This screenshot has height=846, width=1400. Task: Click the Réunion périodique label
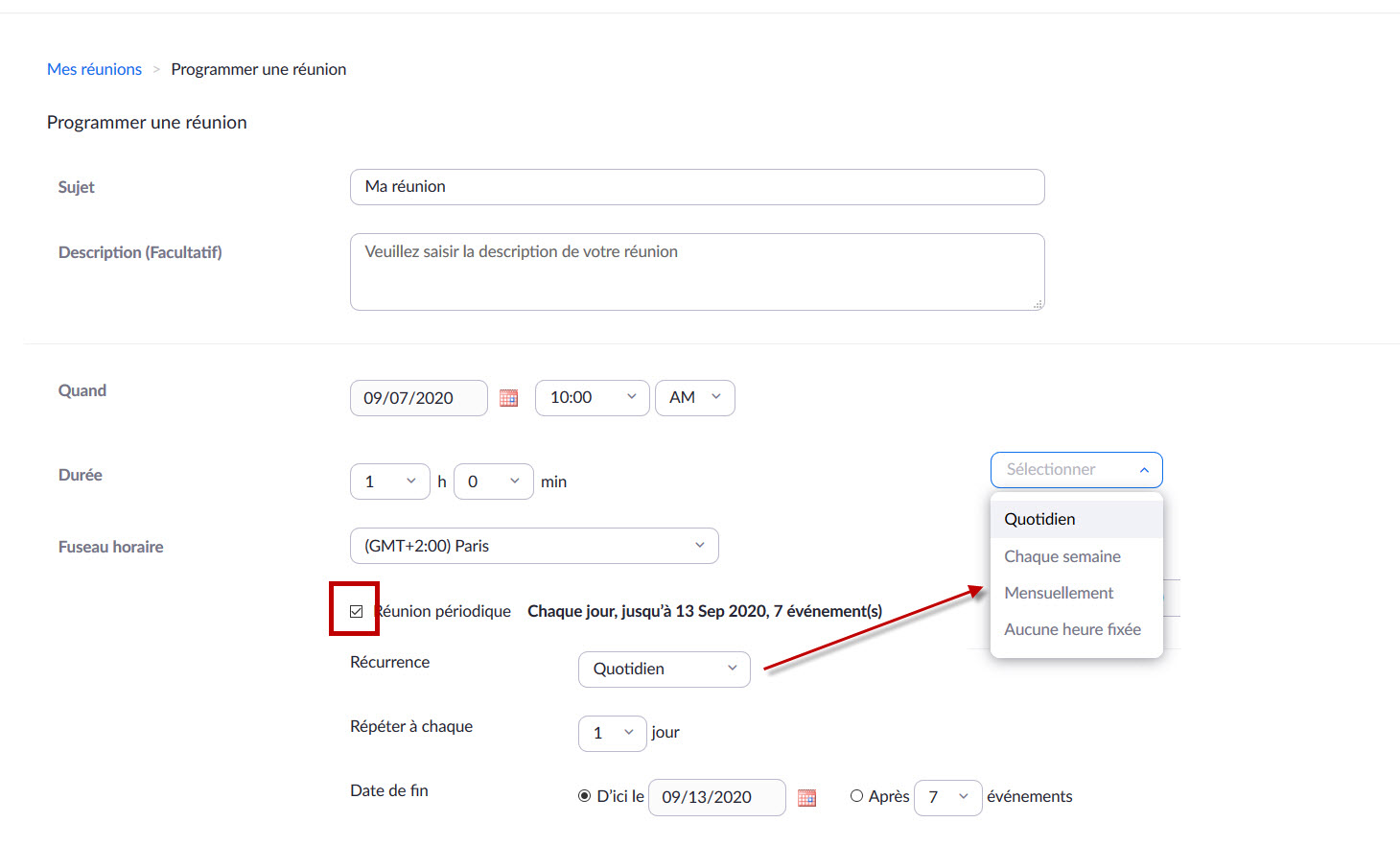point(442,611)
